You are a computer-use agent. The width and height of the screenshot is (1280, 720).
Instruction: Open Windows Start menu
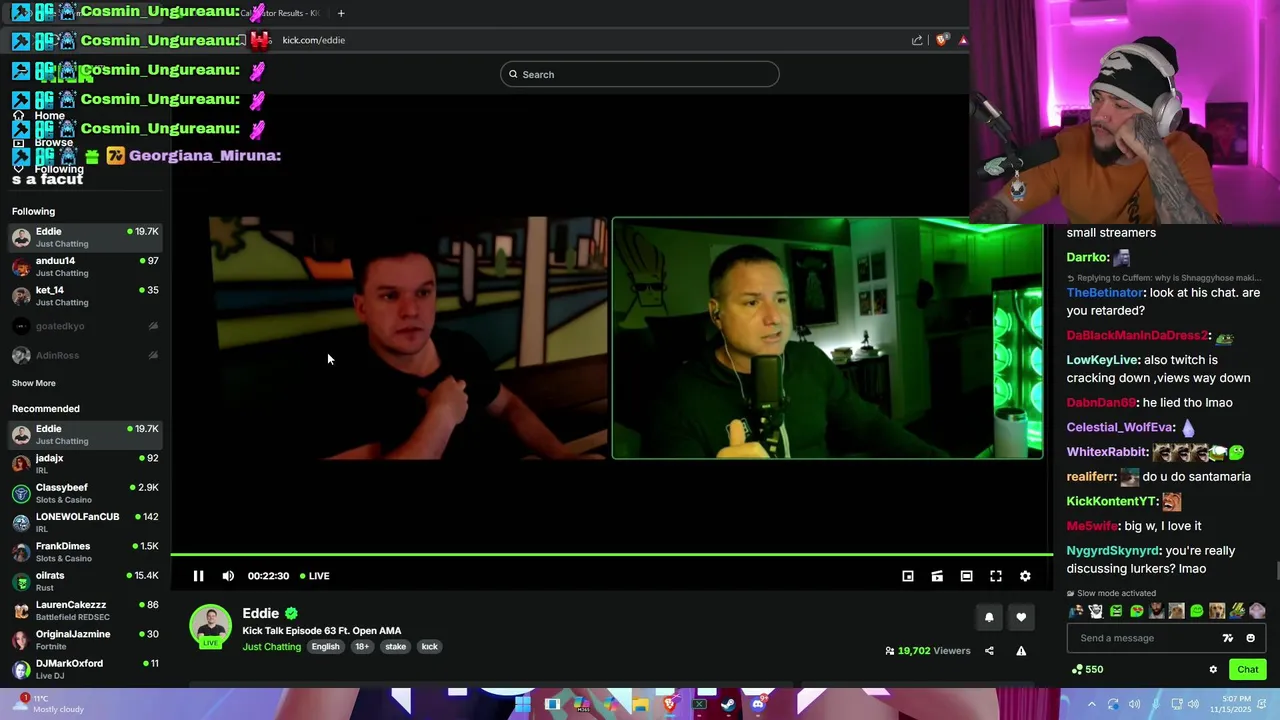[x=523, y=704]
